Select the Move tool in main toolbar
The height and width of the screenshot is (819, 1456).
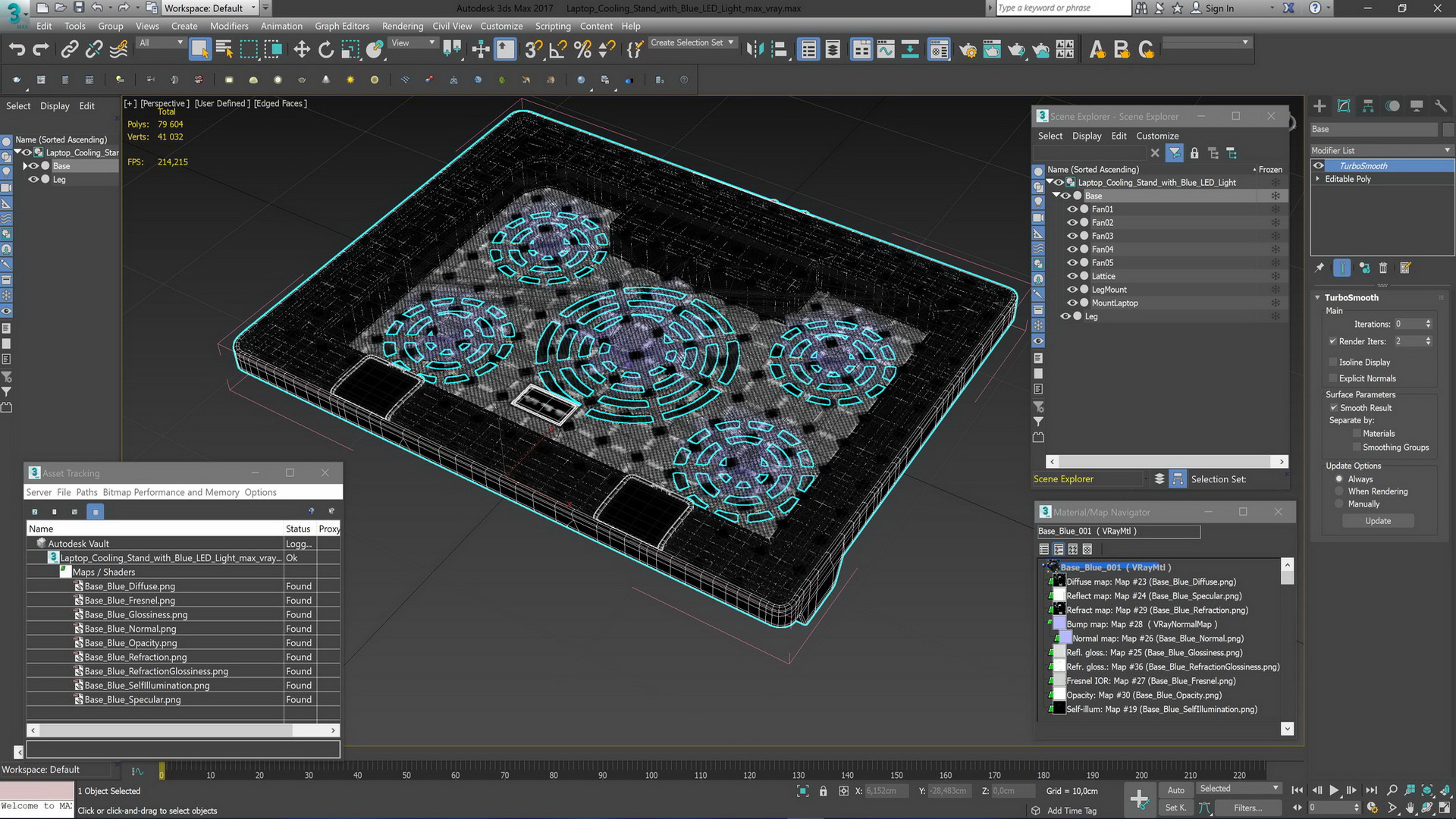pos(302,50)
